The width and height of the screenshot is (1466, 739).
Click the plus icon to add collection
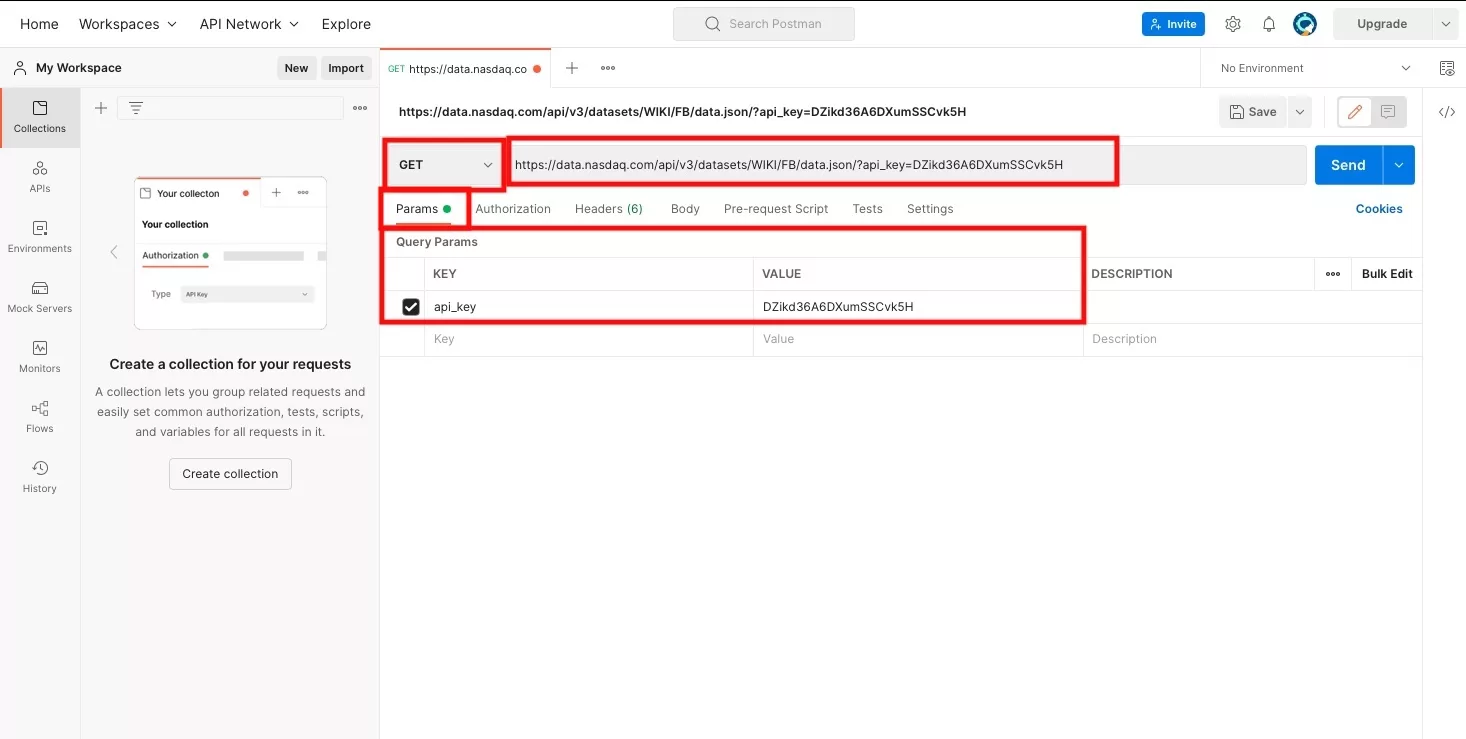pyautogui.click(x=101, y=108)
